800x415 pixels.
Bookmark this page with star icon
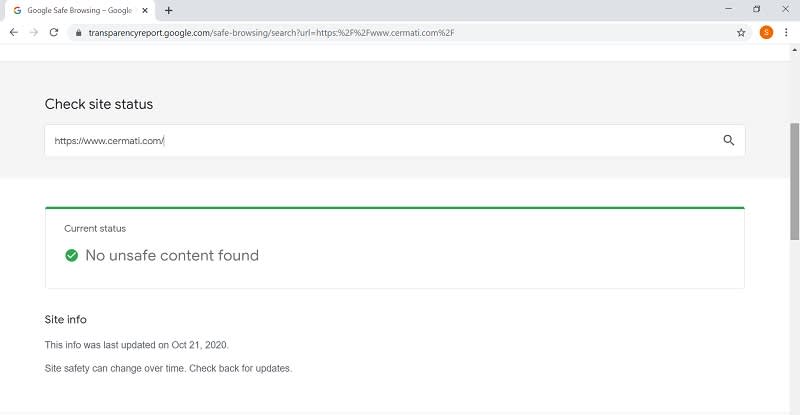(741, 33)
